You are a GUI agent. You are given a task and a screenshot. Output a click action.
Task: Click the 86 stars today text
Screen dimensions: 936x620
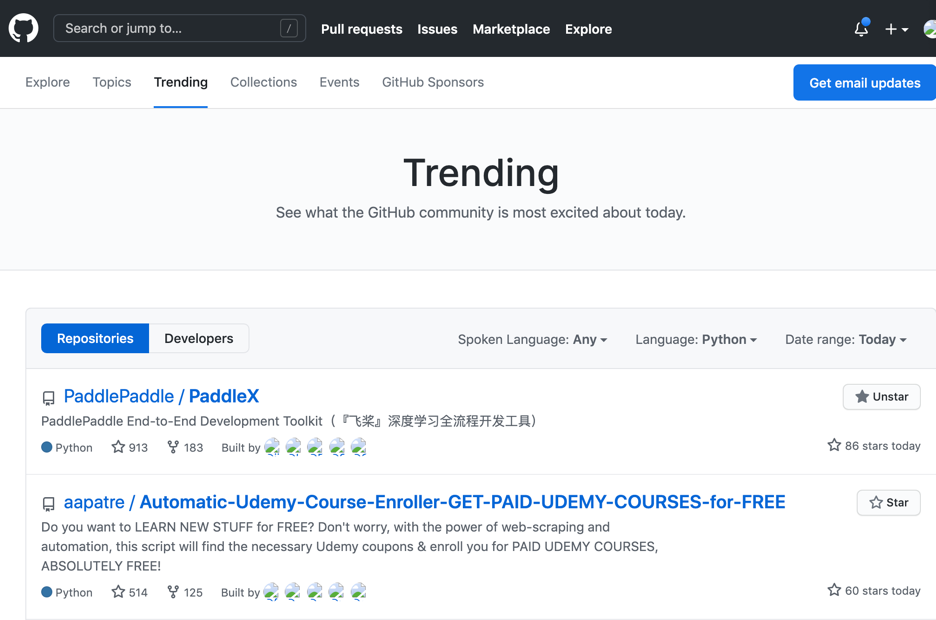click(874, 446)
